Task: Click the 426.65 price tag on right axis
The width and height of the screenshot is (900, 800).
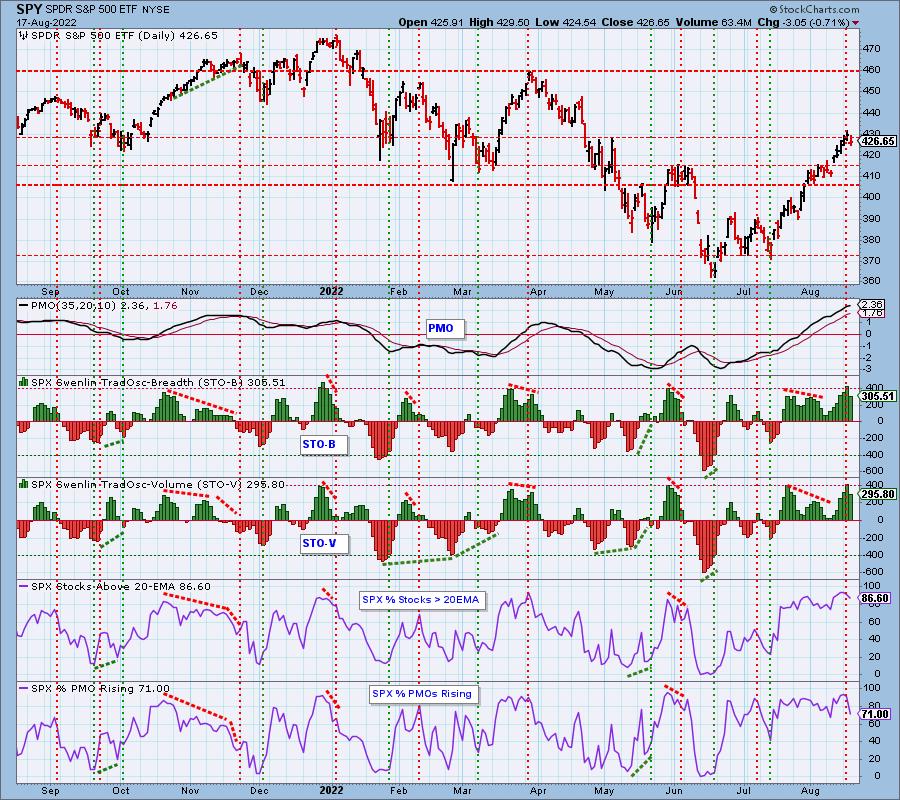Action: [878, 141]
